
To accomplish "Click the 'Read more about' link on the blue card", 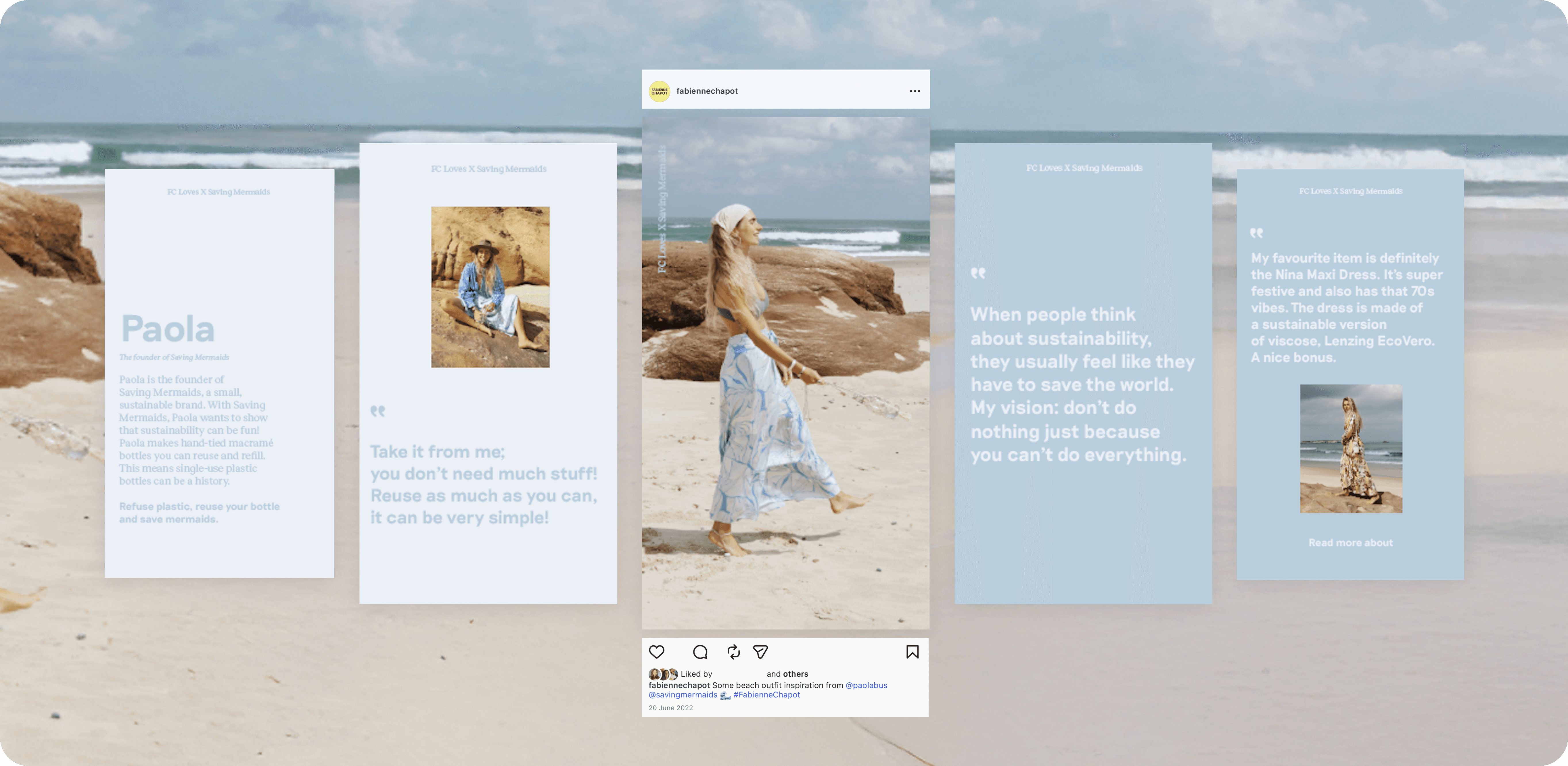I will point(1350,543).
